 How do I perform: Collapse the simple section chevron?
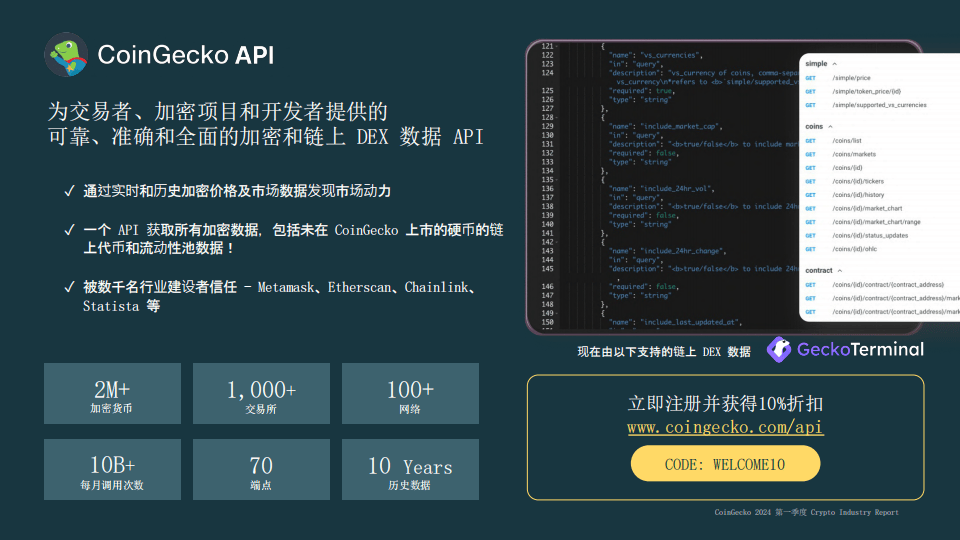tap(834, 64)
